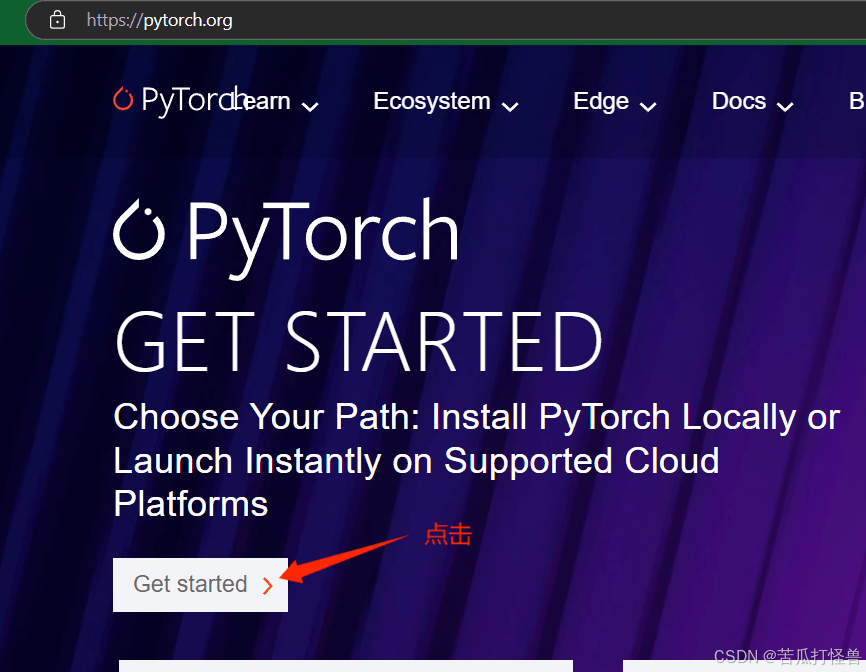Open the Edge menu
Image resolution: width=866 pixels, height=672 pixels.
tap(601, 101)
